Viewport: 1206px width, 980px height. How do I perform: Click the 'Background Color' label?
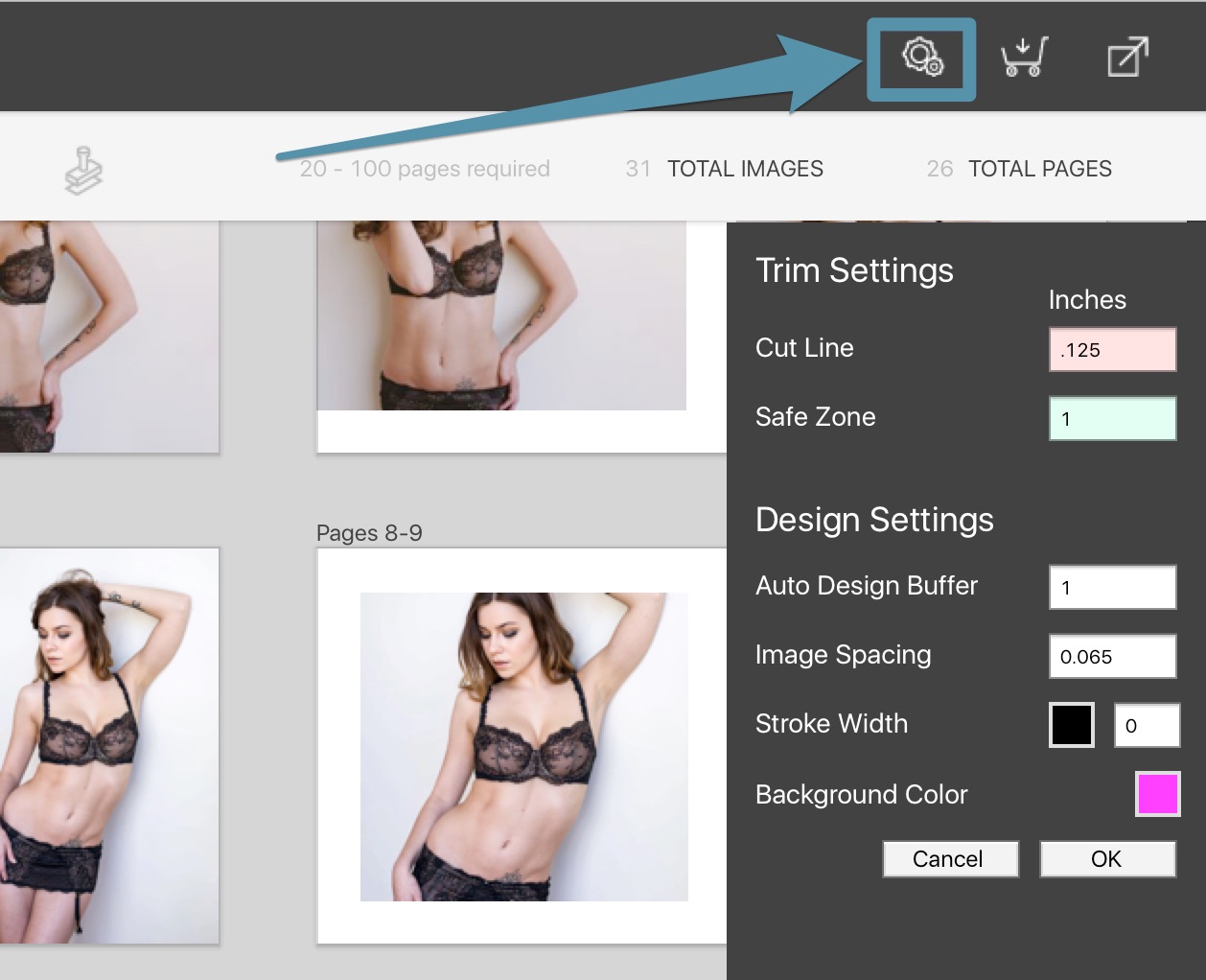pyautogui.click(x=861, y=795)
